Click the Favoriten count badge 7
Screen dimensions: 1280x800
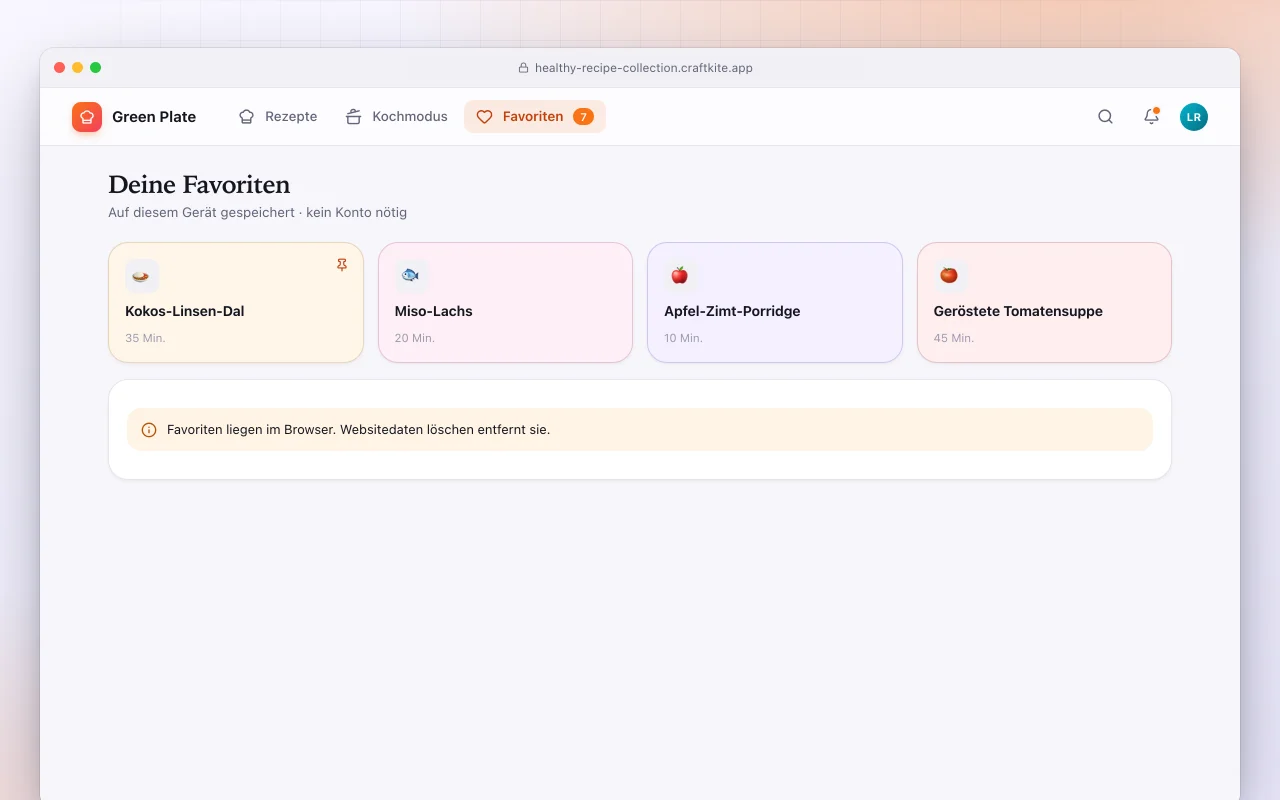point(583,117)
